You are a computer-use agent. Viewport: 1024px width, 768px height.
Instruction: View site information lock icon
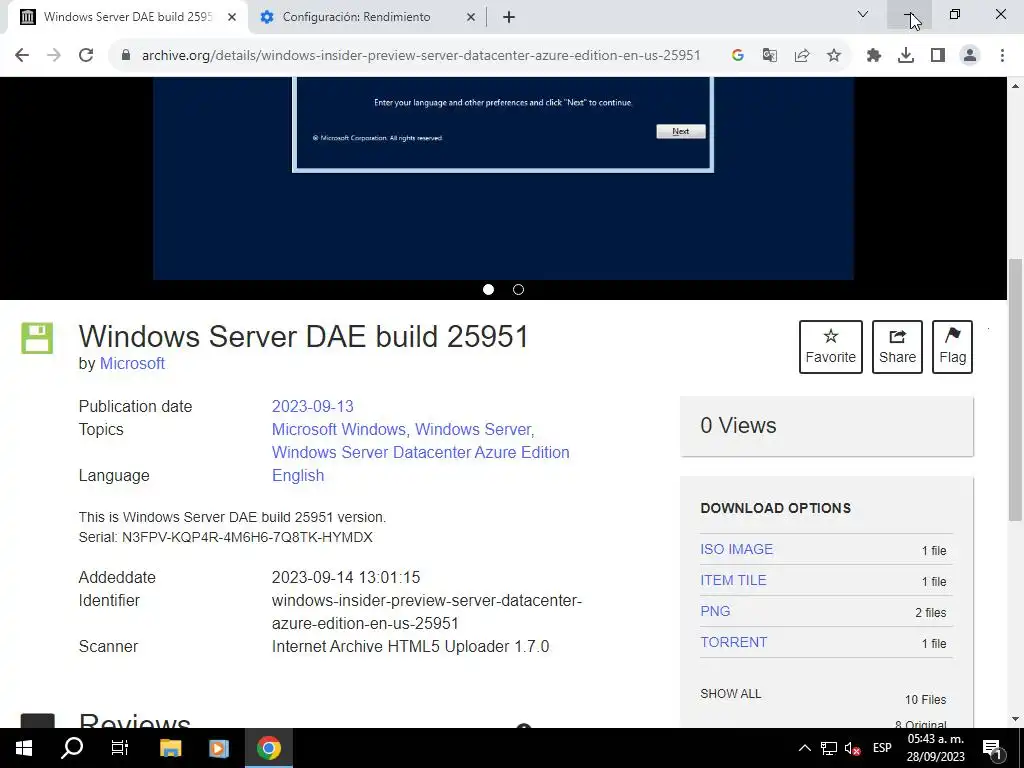(126, 56)
